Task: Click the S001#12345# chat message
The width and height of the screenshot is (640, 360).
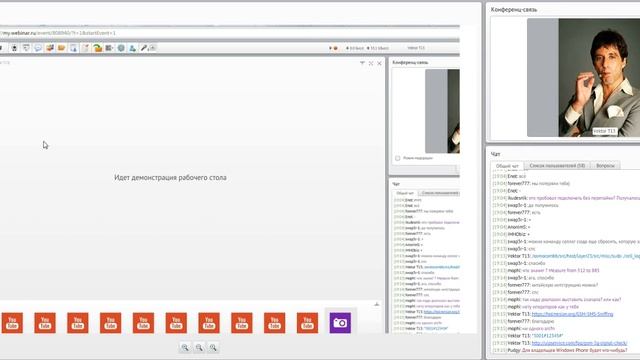Action: (528, 336)
